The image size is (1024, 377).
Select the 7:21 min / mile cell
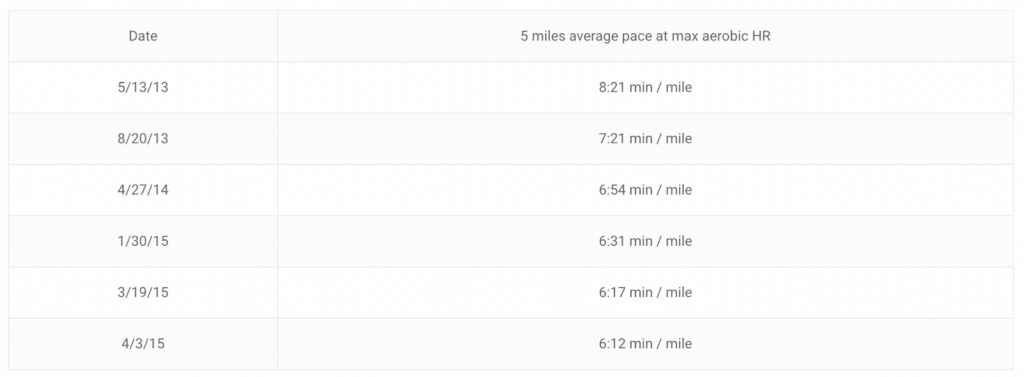pos(645,139)
